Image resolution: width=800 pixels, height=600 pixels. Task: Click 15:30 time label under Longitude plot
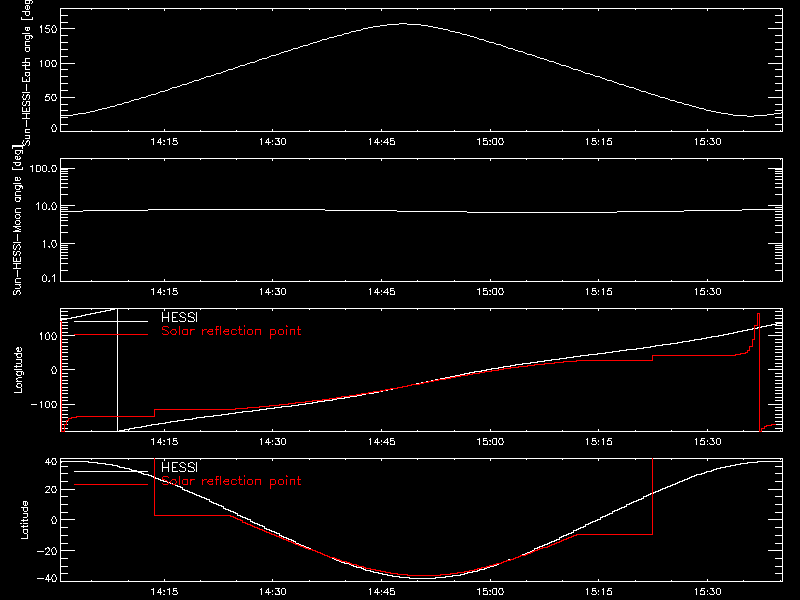pos(708,442)
